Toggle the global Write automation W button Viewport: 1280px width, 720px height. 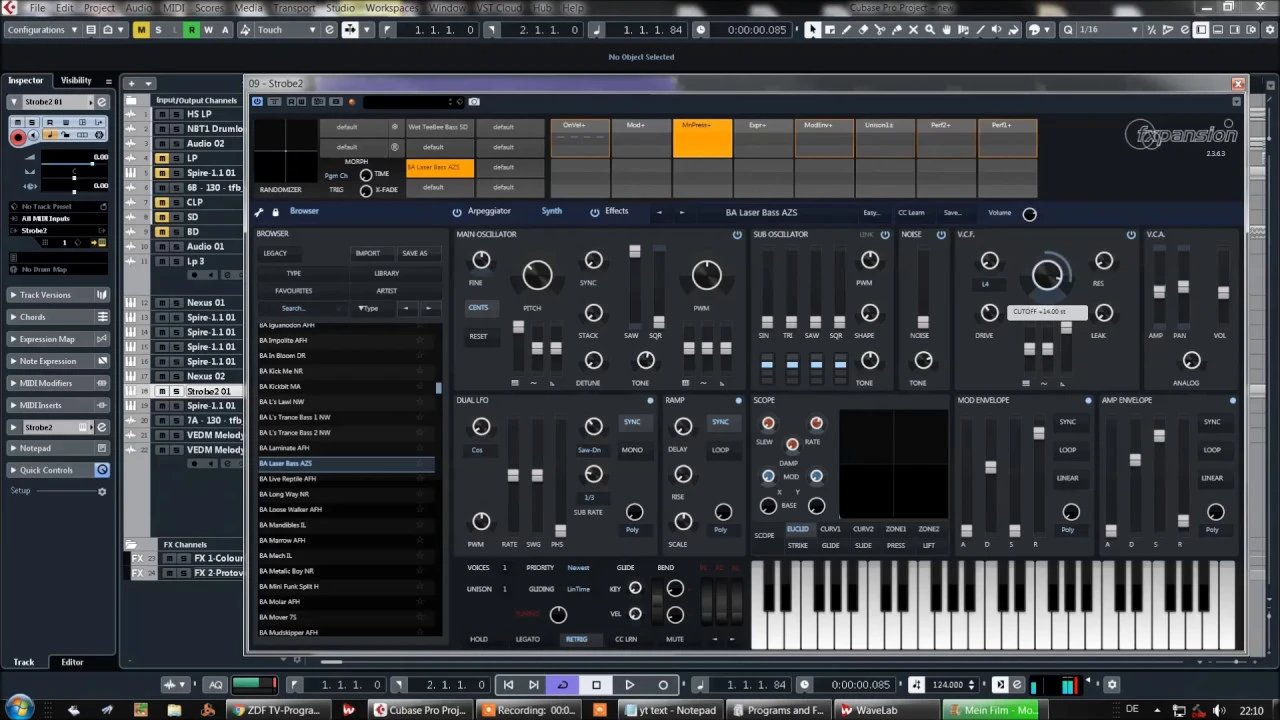click(x=208, y=30)
